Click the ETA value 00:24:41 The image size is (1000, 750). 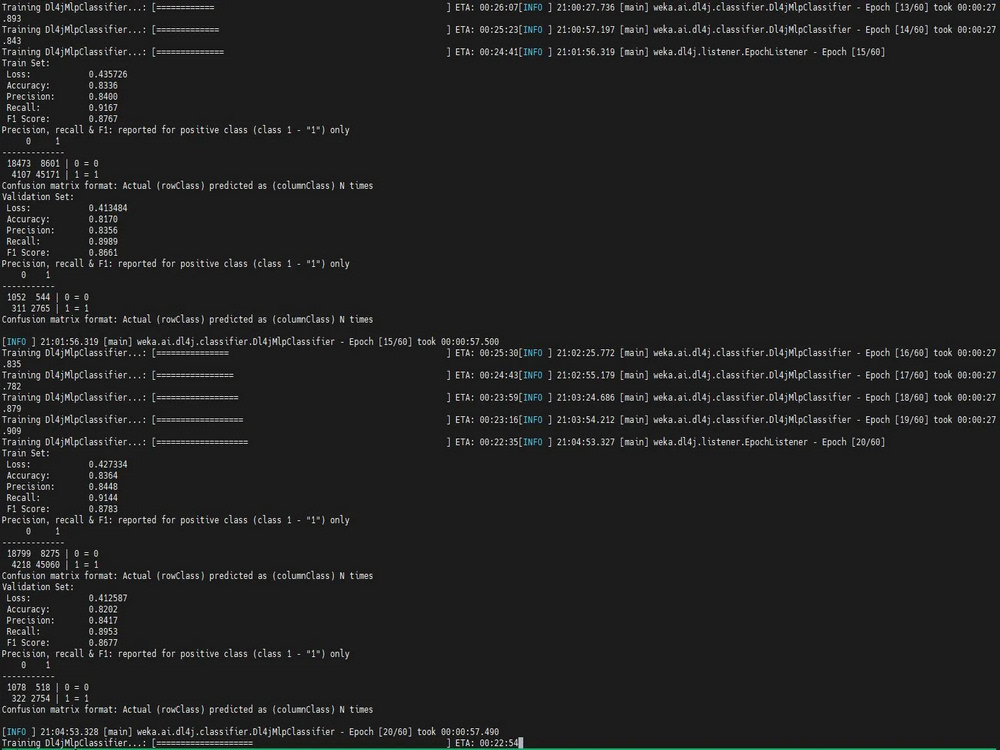tap(499, 52)
